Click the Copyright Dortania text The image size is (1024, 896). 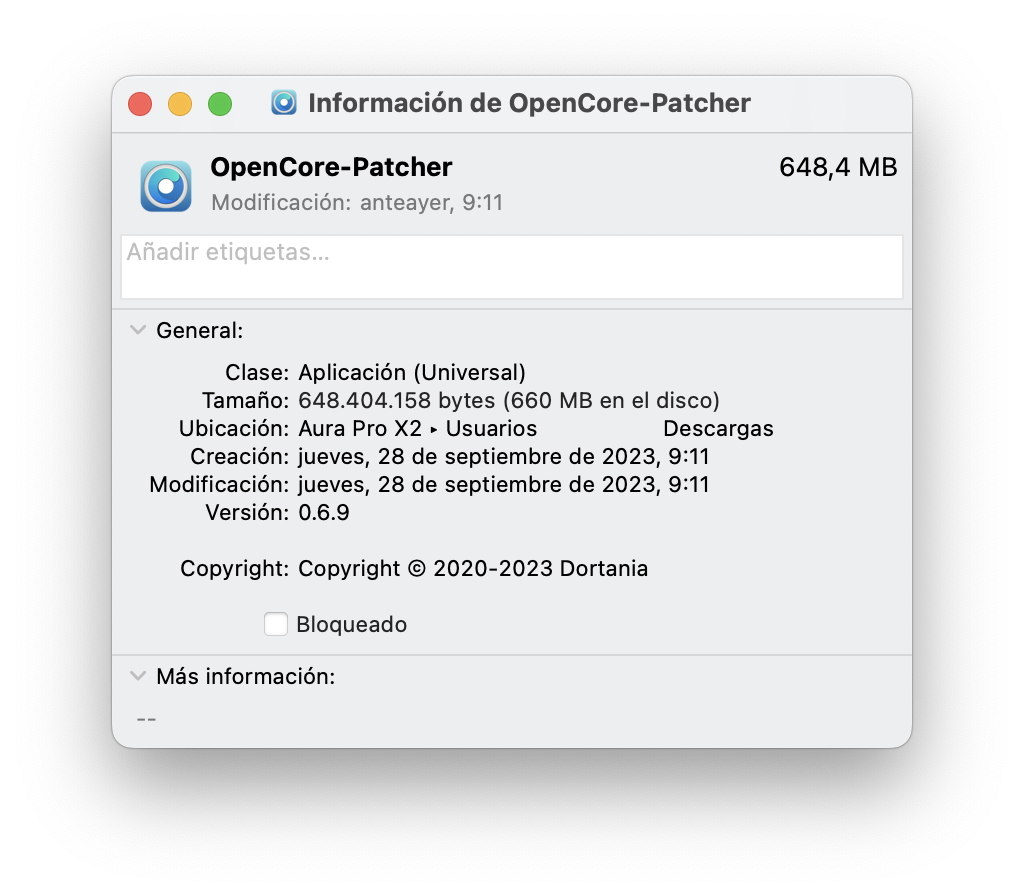coord(473,569)
